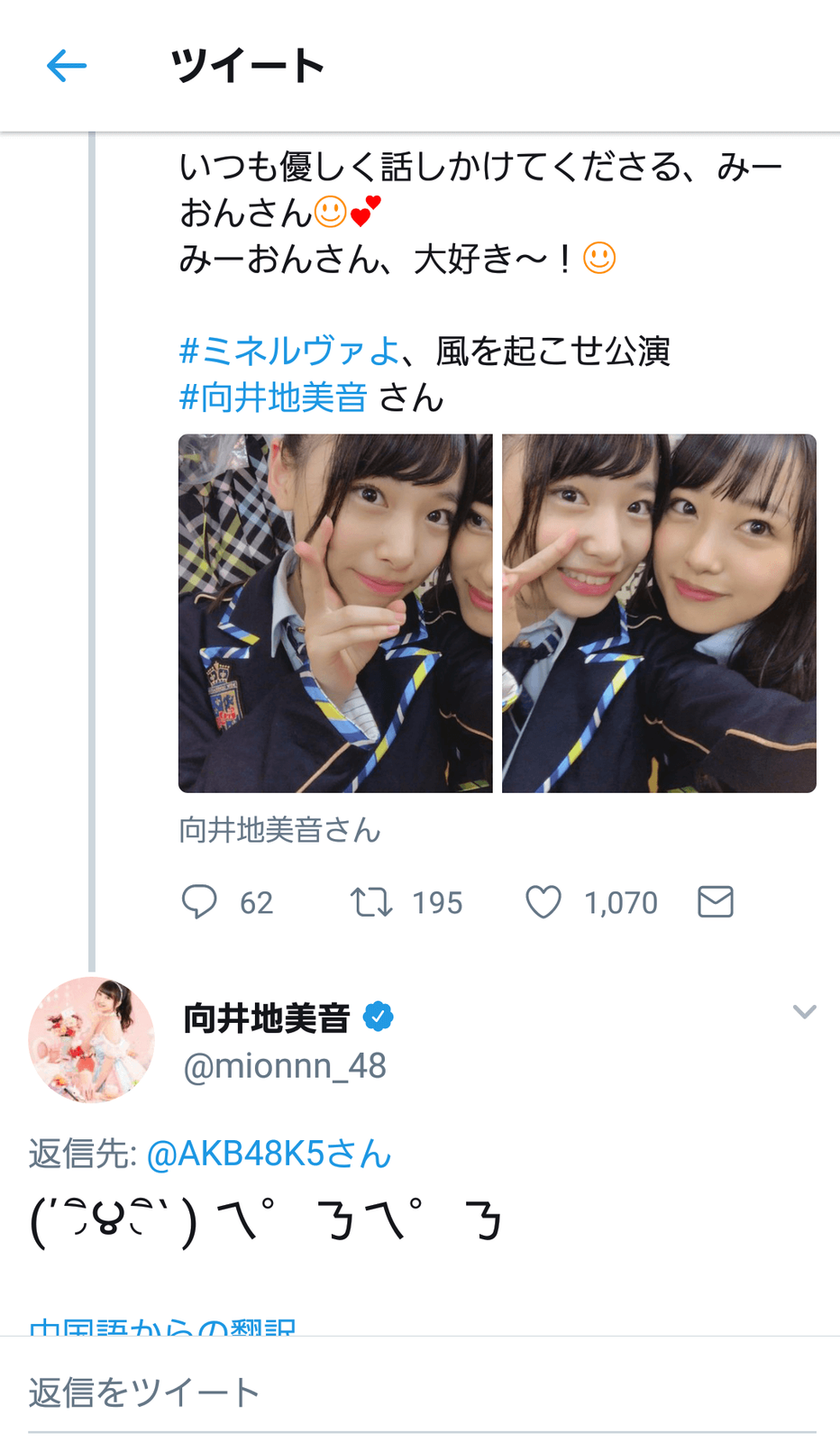Click the 1,070 likes count
The width and height of the screenshot is (840, 1442).
click(621, 902)
